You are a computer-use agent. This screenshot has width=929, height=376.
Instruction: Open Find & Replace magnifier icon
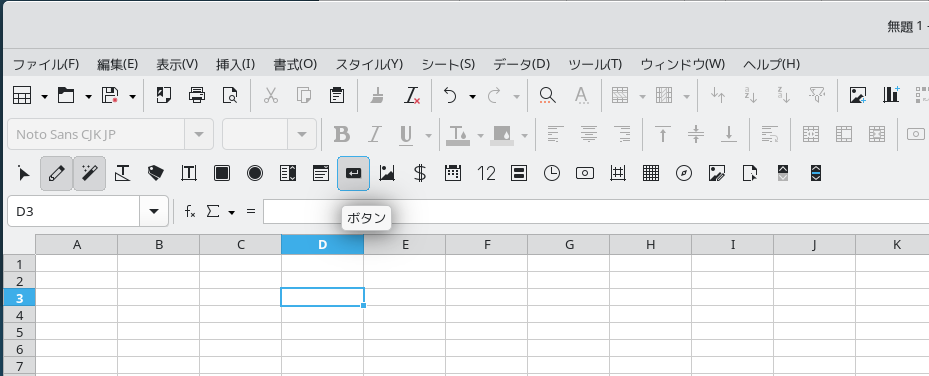coord(547,95)
